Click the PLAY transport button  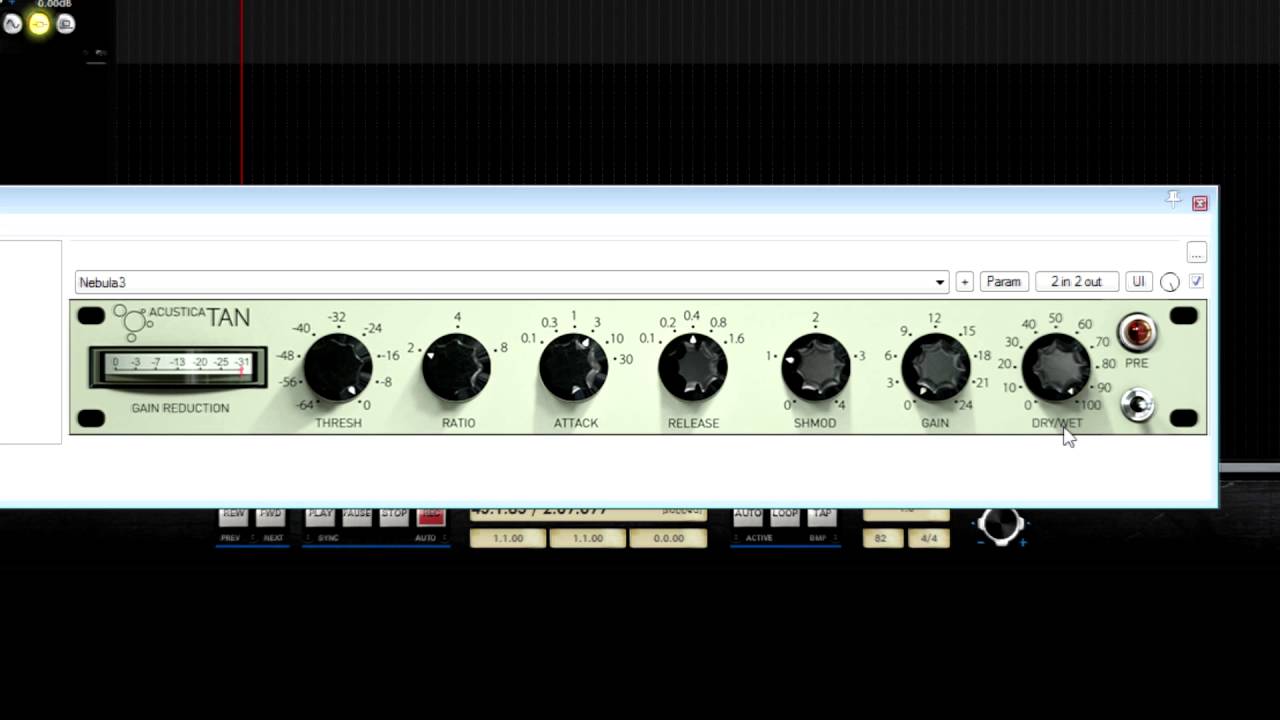pos(320,516)
